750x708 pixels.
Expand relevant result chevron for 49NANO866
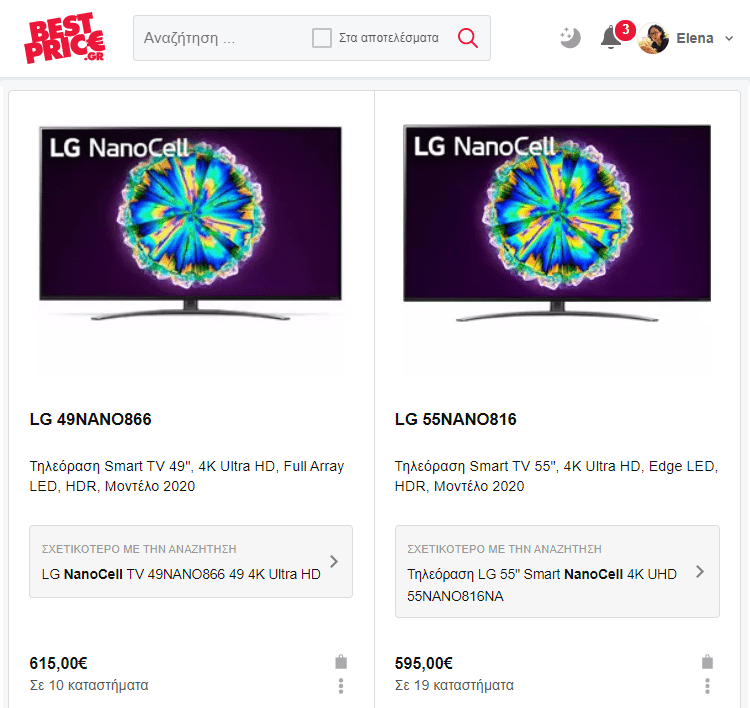tap(334, 561)
